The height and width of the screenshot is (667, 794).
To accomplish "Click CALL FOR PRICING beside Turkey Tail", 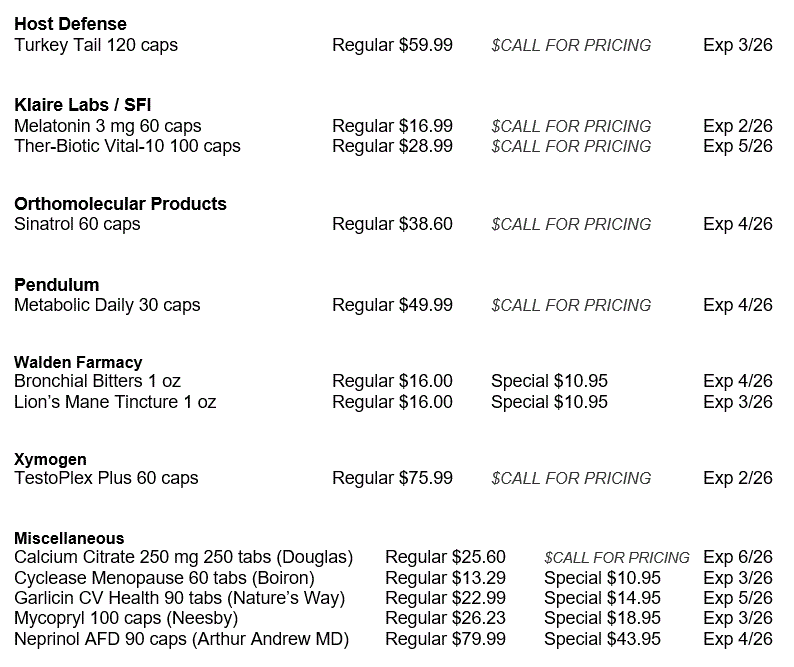I will 570,45.
